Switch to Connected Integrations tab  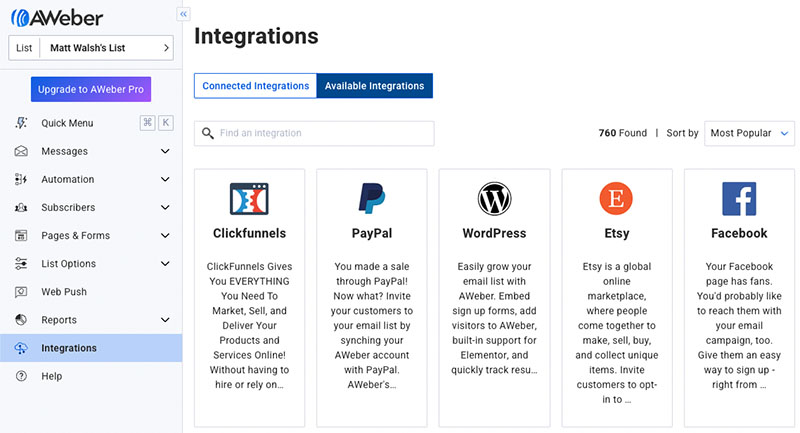tap(256, 86)
